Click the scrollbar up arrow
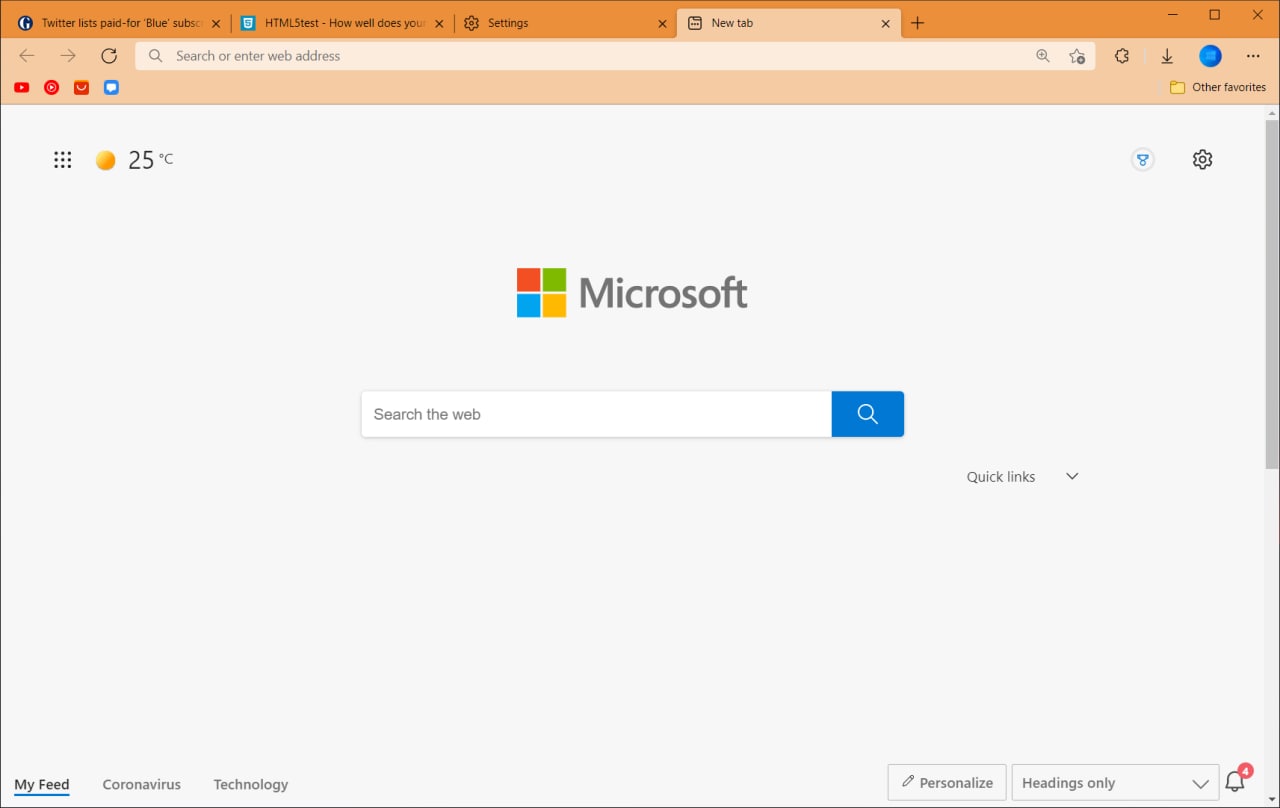Image resolution: width=1280 pixels, height=808 pixels. [1272, 113]
